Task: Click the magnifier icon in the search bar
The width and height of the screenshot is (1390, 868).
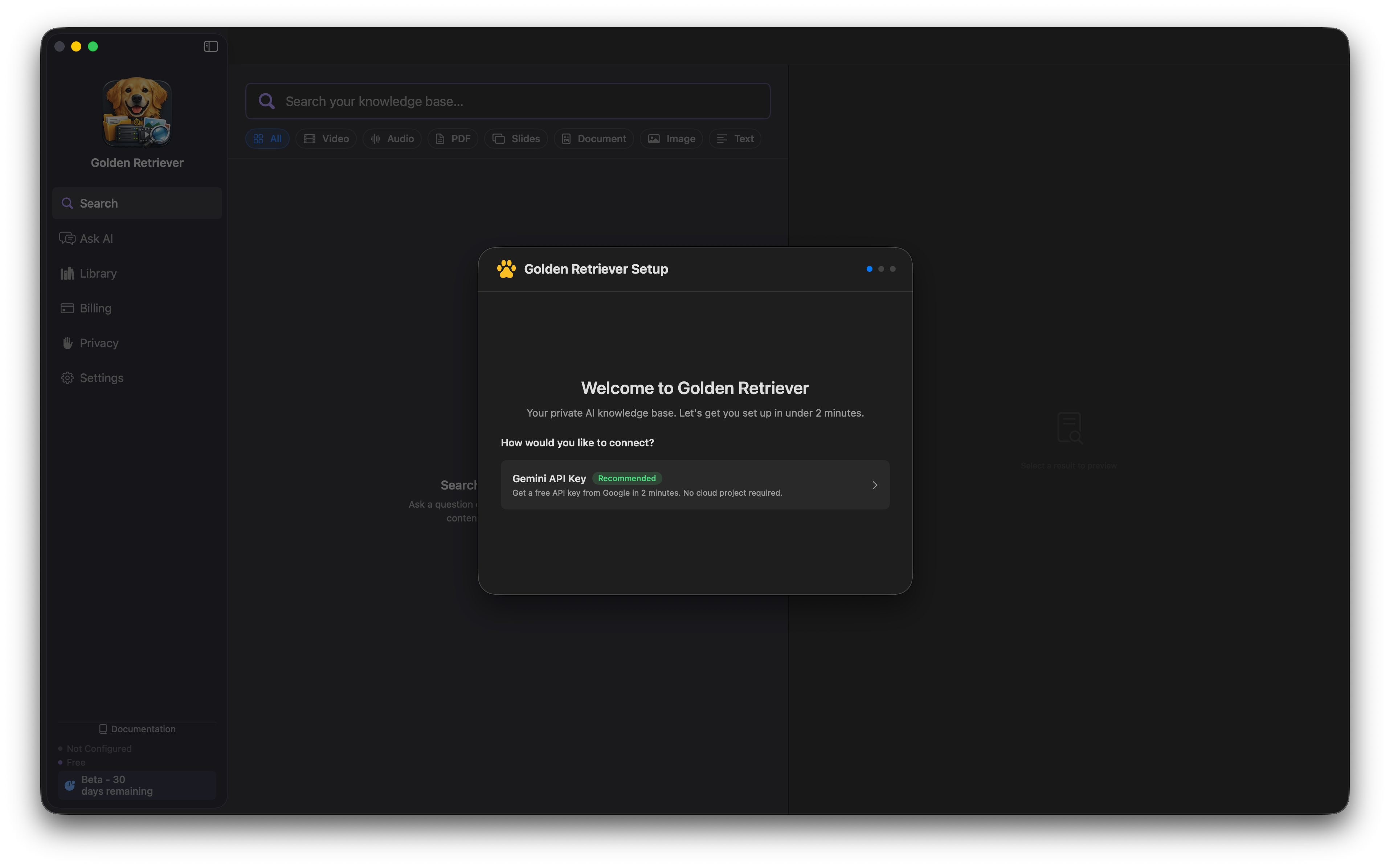Action: click(266, 101)
